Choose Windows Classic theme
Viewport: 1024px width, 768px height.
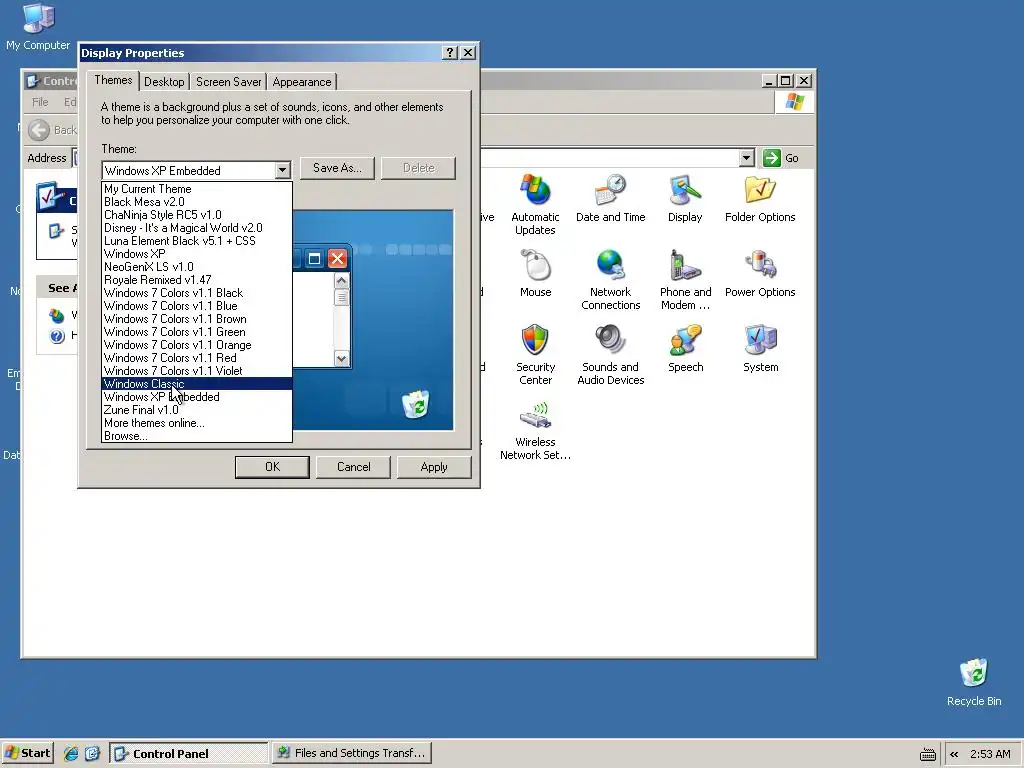(x=197, y=384)
